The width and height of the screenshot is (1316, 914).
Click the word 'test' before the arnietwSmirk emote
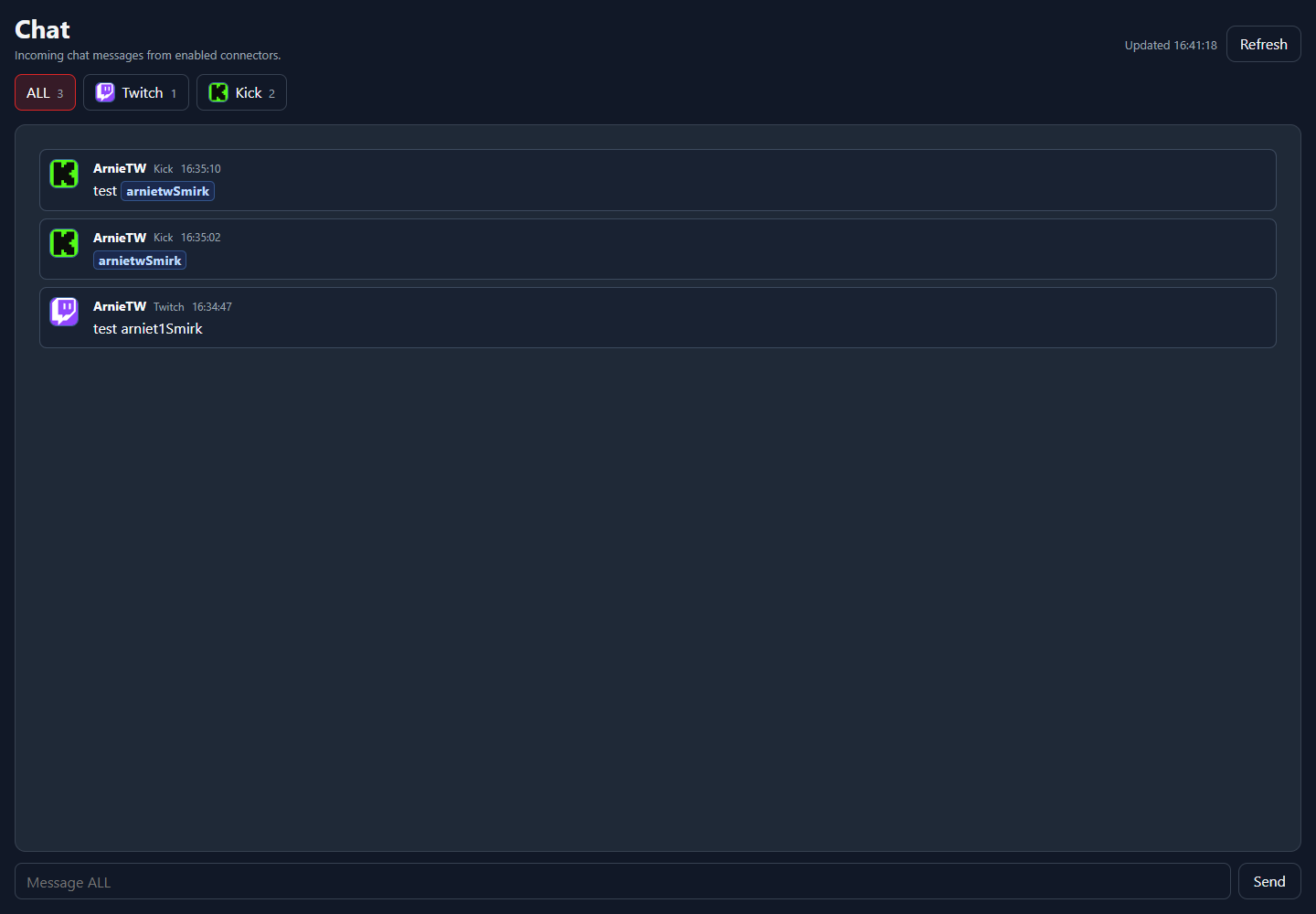(105, 191)
